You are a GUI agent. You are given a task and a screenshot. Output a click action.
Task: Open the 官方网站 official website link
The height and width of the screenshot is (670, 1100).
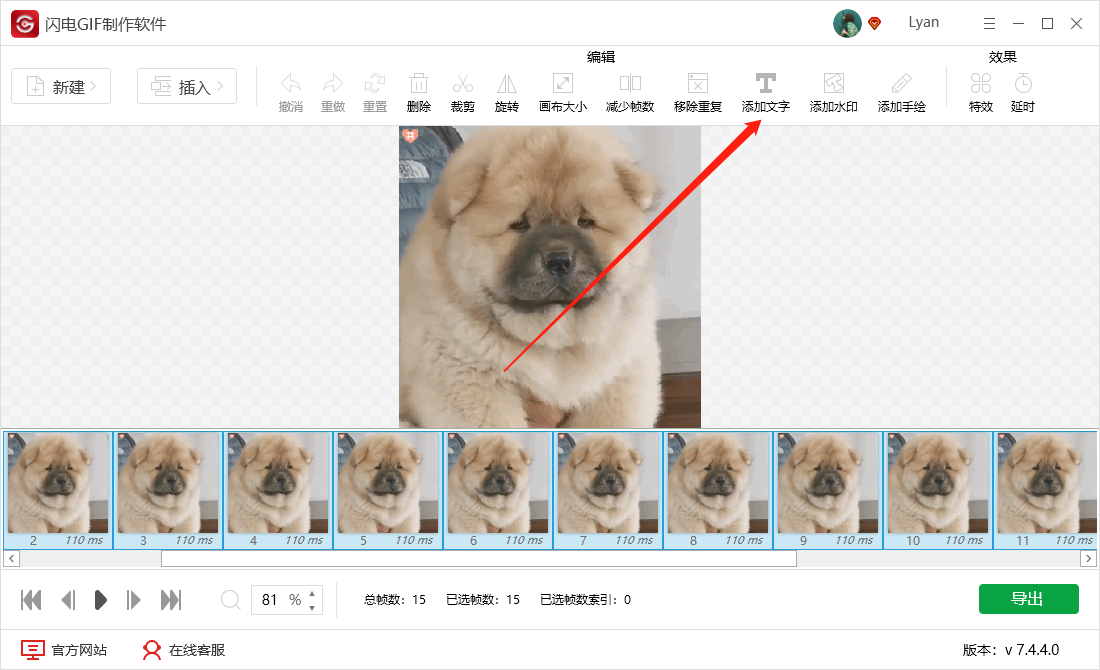pyautogui.click(x=67, y=649)
